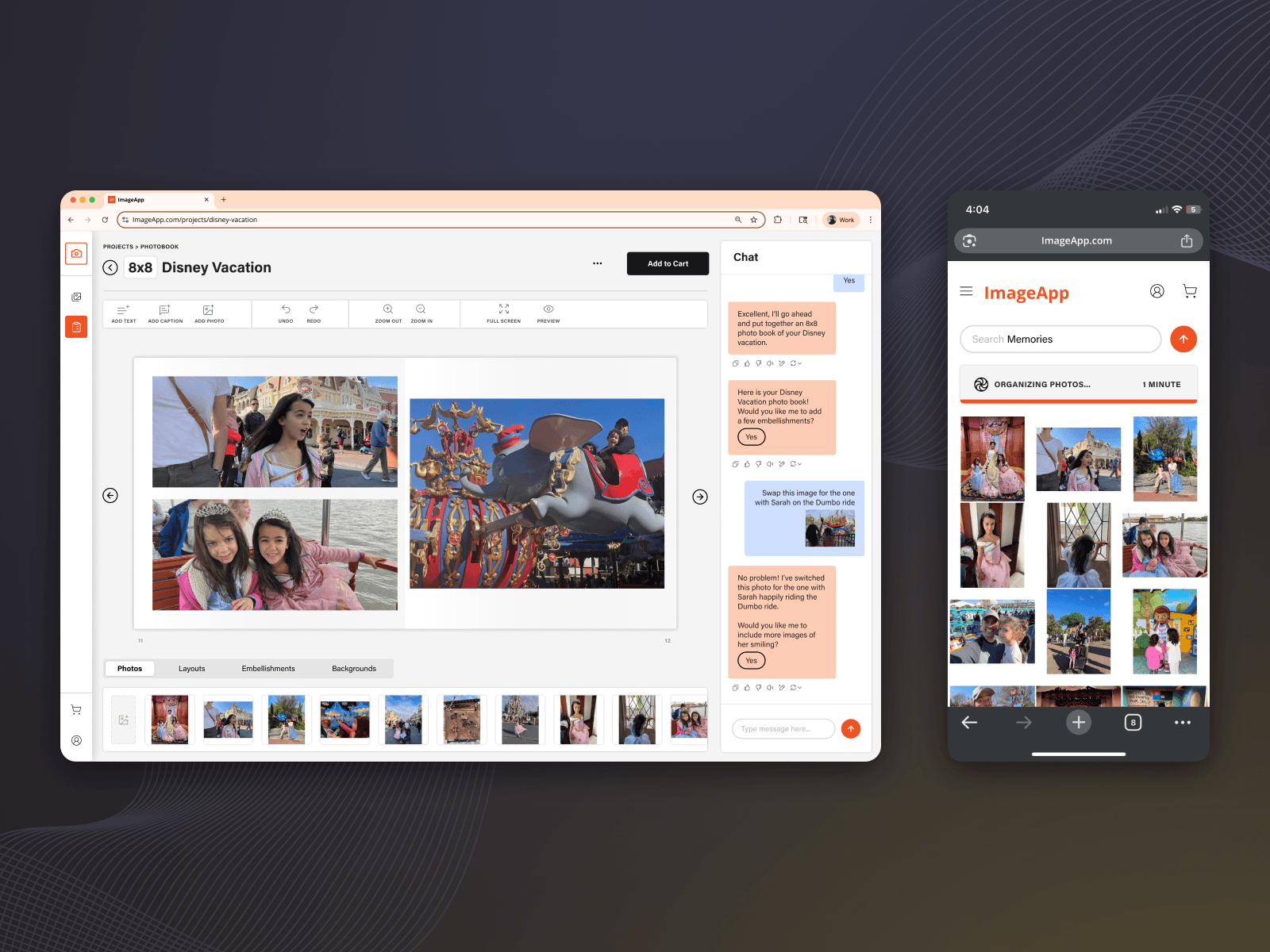The image size is (1270, 952).
Task: Open the shopping cart in the left sidebar
Action: point(76,710)
